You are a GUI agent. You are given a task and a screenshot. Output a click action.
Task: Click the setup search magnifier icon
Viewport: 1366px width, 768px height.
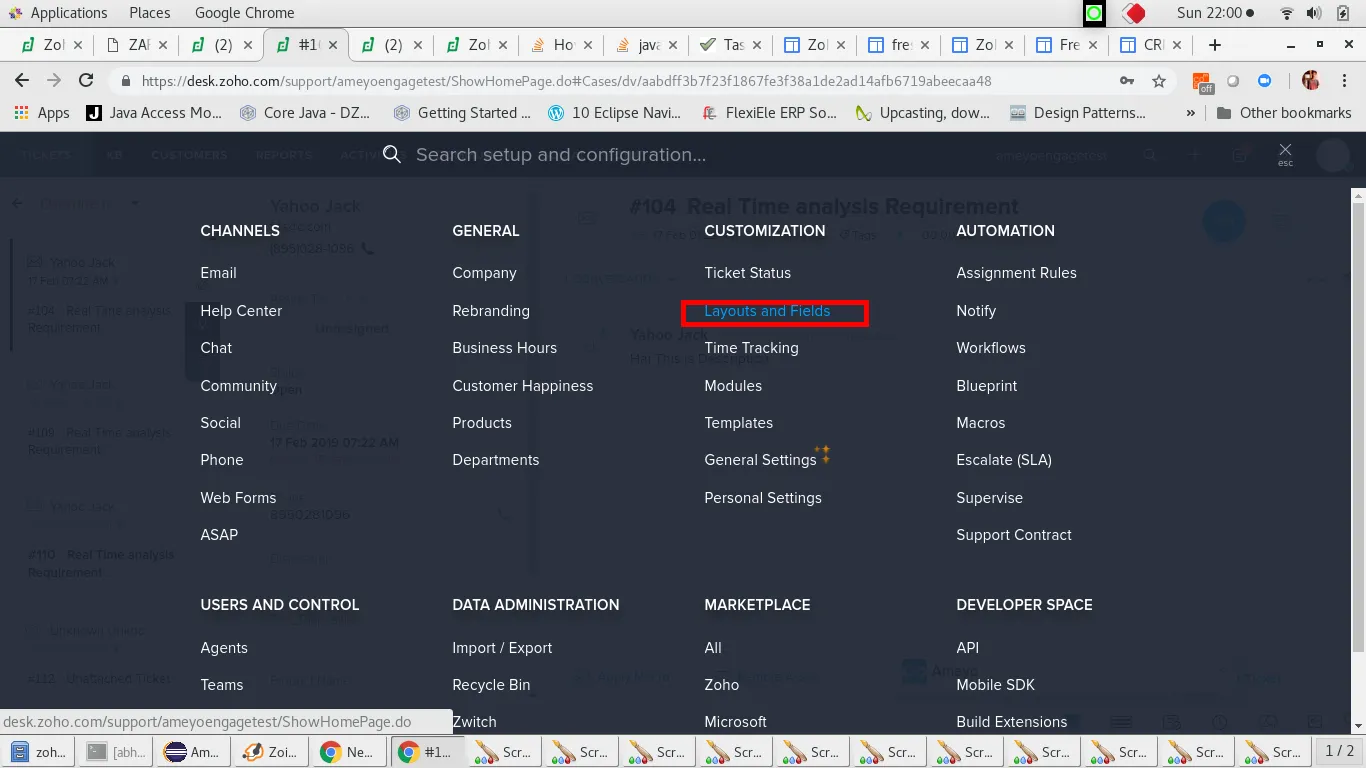coord(392,154)
